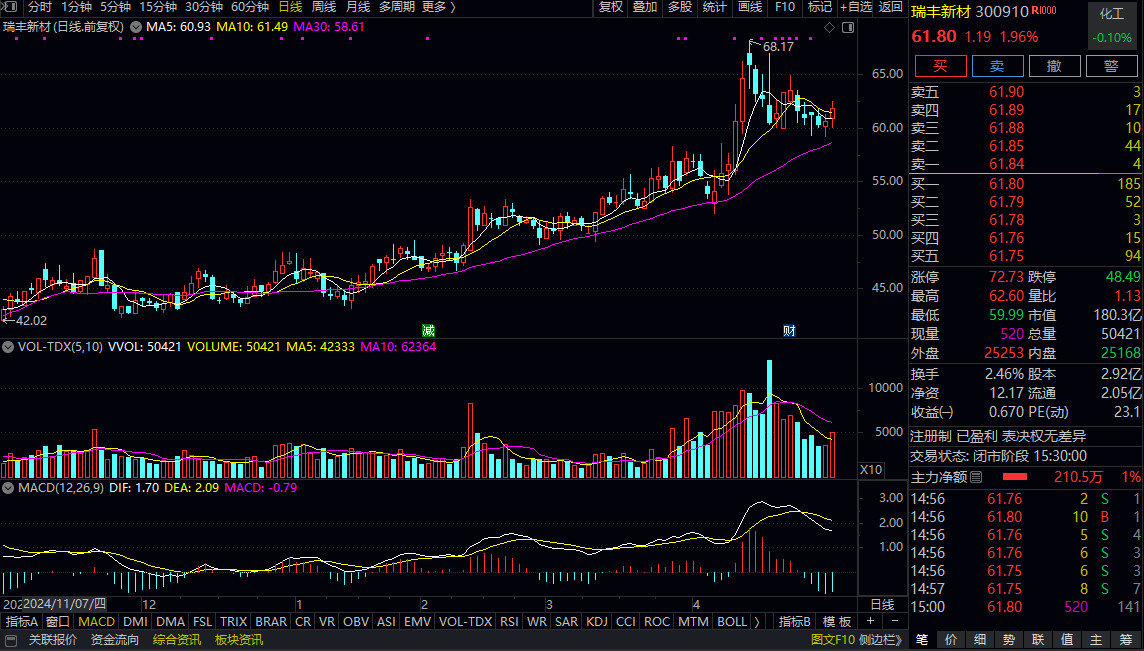Switch indicator to DMI

click(136, 622)
